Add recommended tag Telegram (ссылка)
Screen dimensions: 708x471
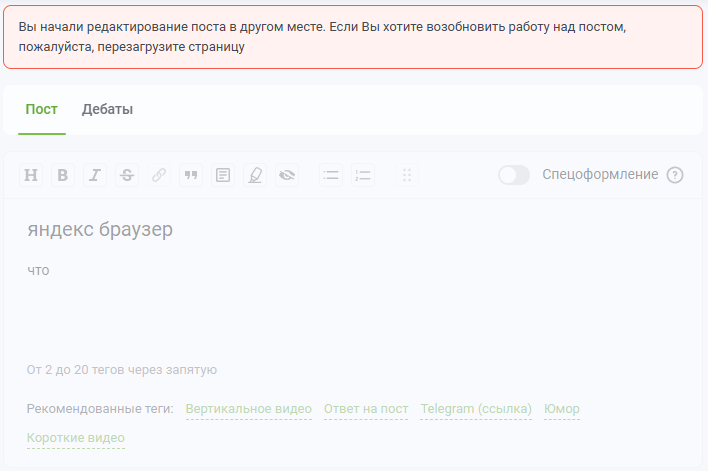pos(476,409)
